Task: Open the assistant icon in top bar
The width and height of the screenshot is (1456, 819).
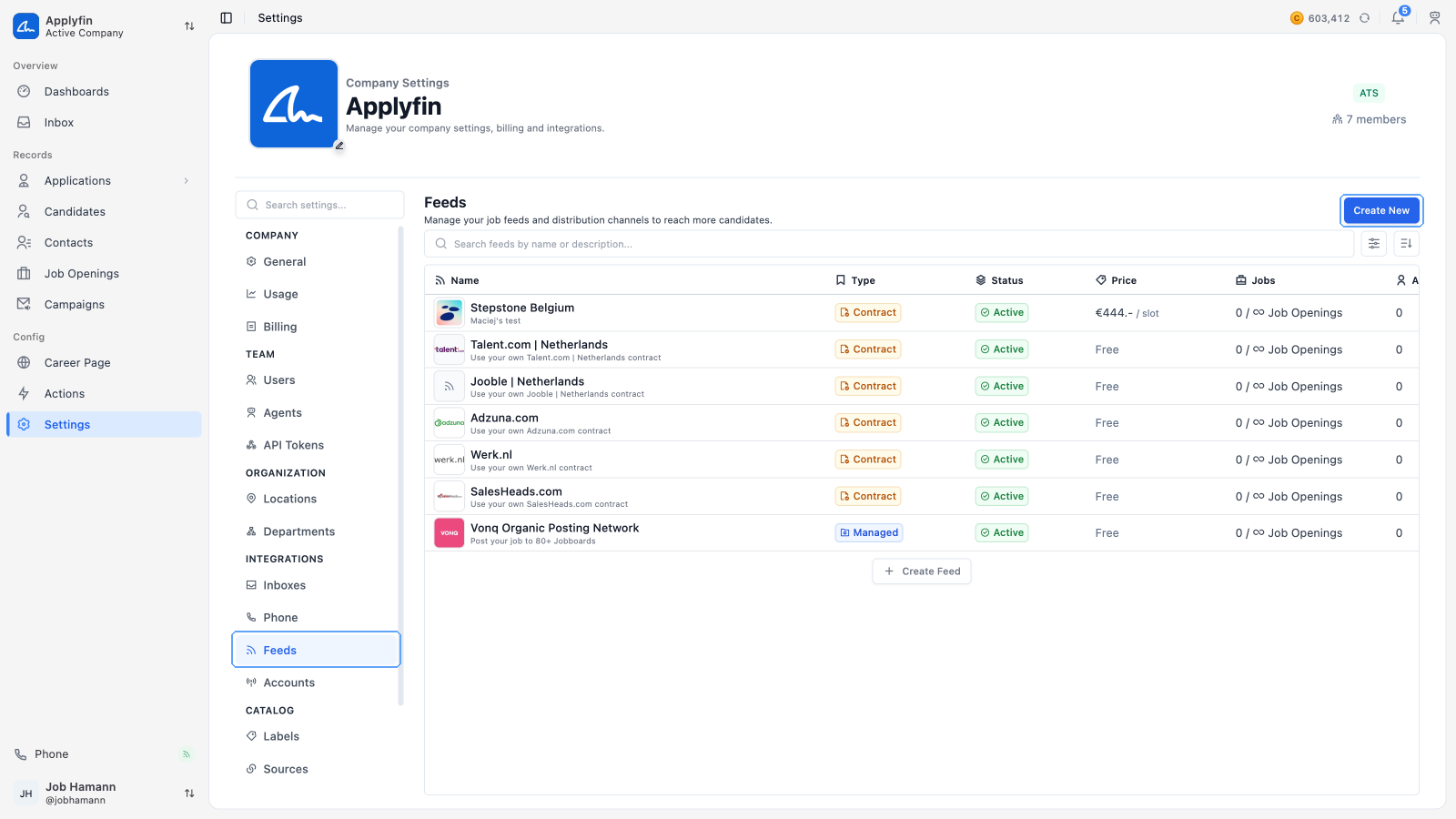Action: [1434, 18]
